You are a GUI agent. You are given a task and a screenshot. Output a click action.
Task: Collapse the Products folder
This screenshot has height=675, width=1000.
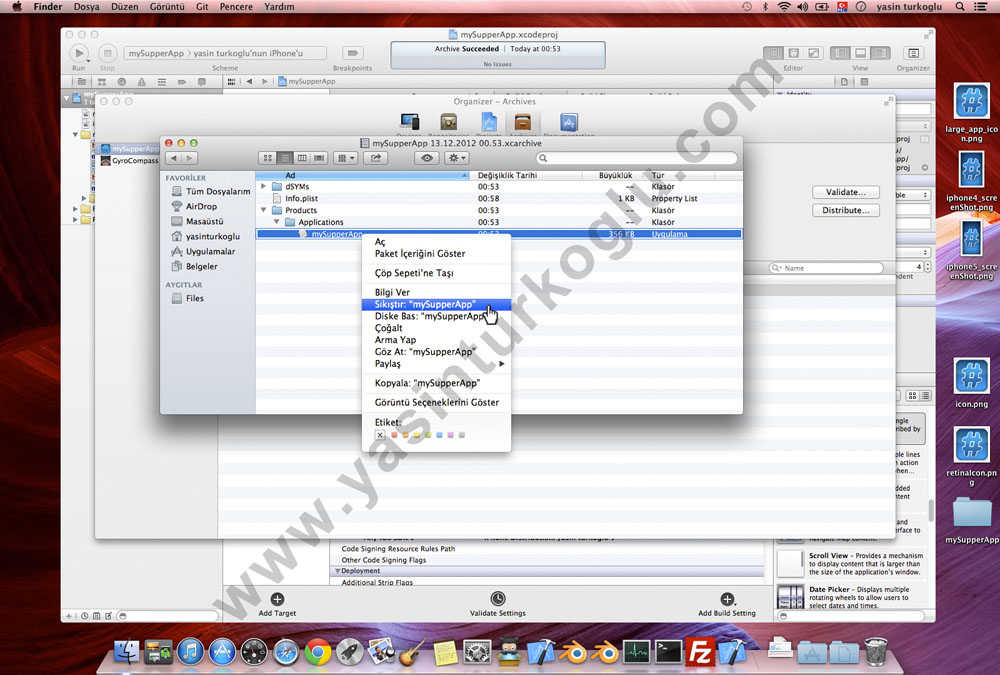click(x=263, y=210)
